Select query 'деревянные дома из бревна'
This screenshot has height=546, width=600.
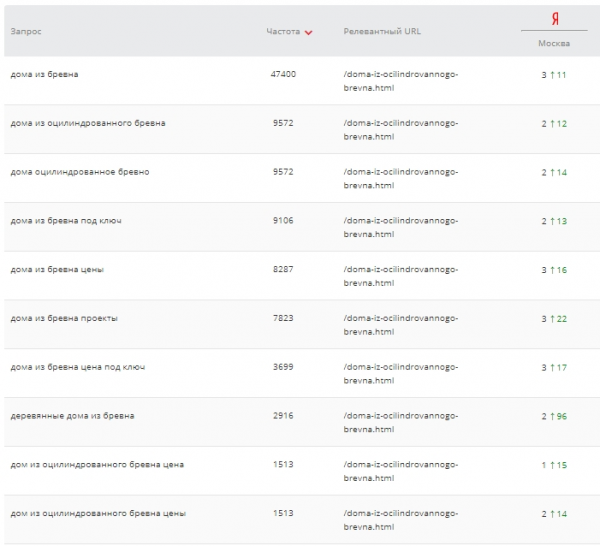click(x=72, y=416)
